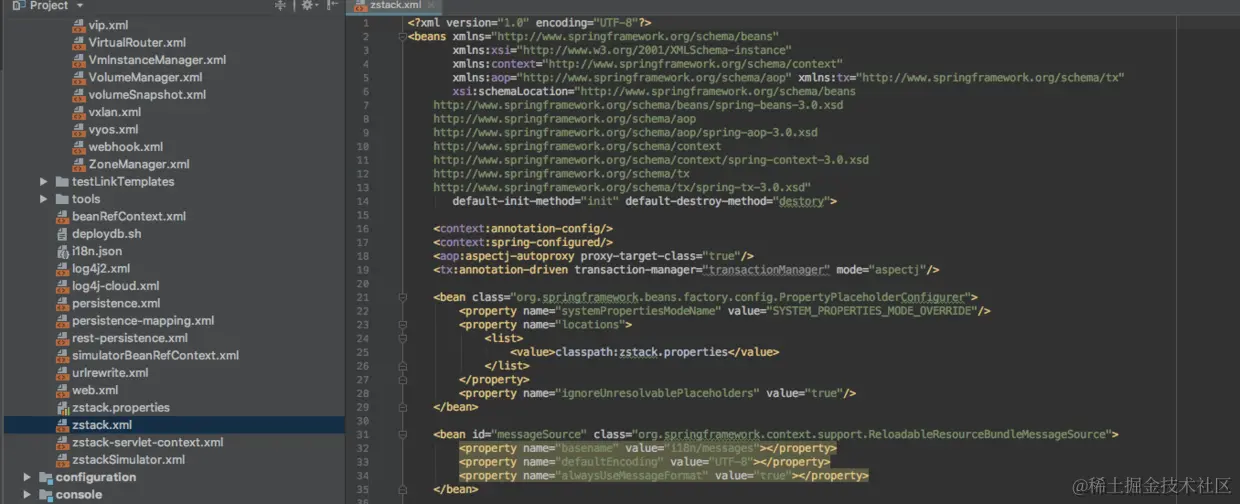Click the vxlan.xml file icon
1240x504 pixels.
[x=79, y=112]
